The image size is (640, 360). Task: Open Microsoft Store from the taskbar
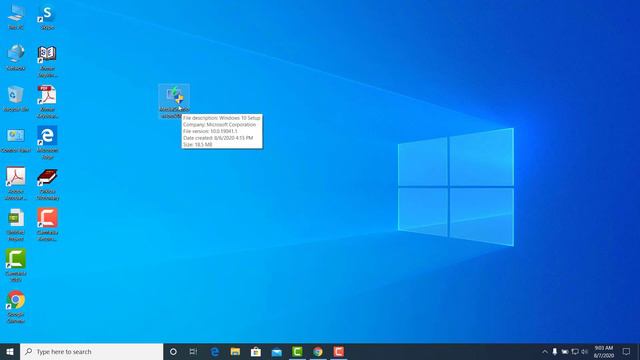pos(256,351)
